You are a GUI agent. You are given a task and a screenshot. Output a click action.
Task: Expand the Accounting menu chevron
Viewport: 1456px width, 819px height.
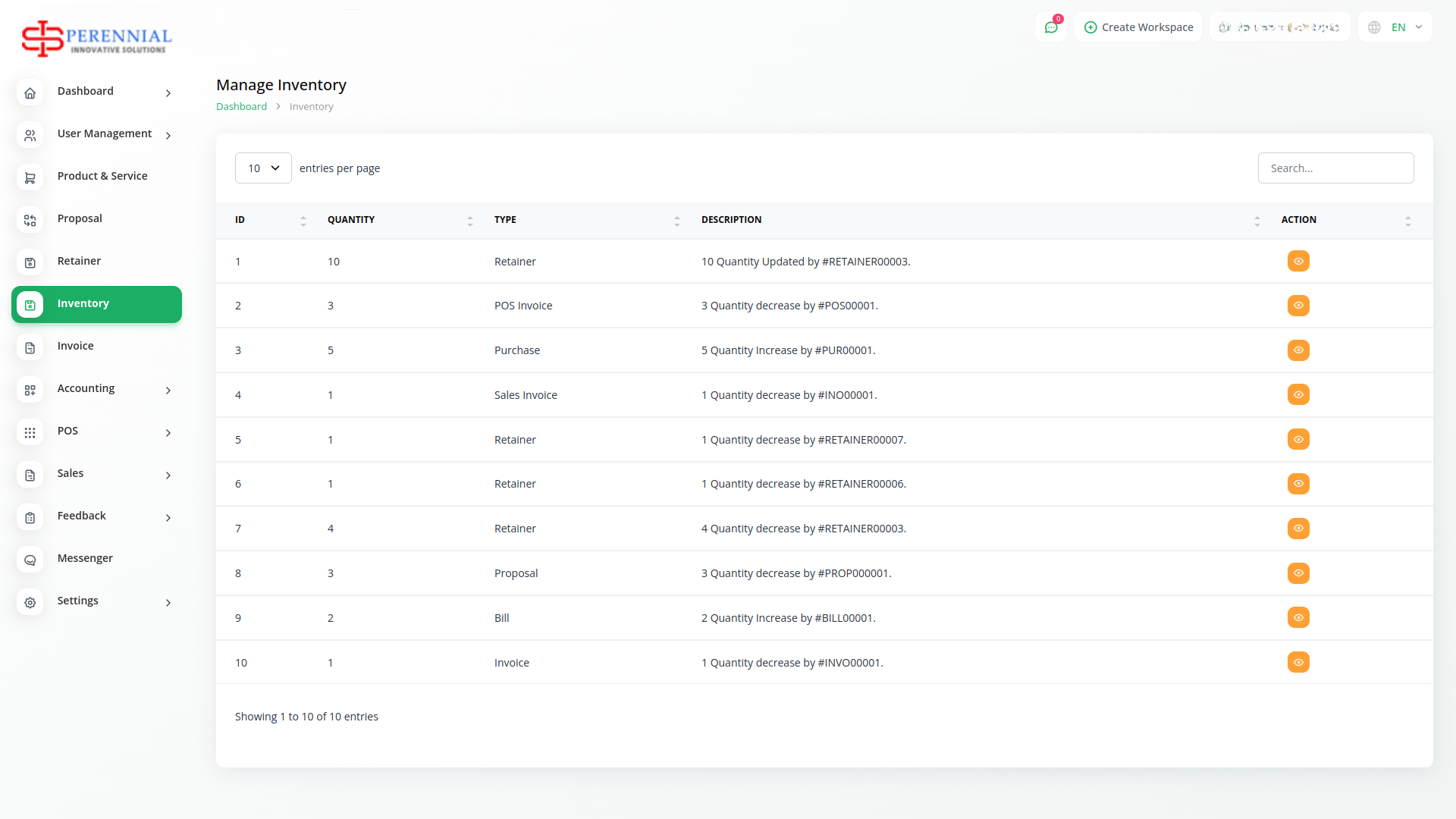[x=168, y=390]
